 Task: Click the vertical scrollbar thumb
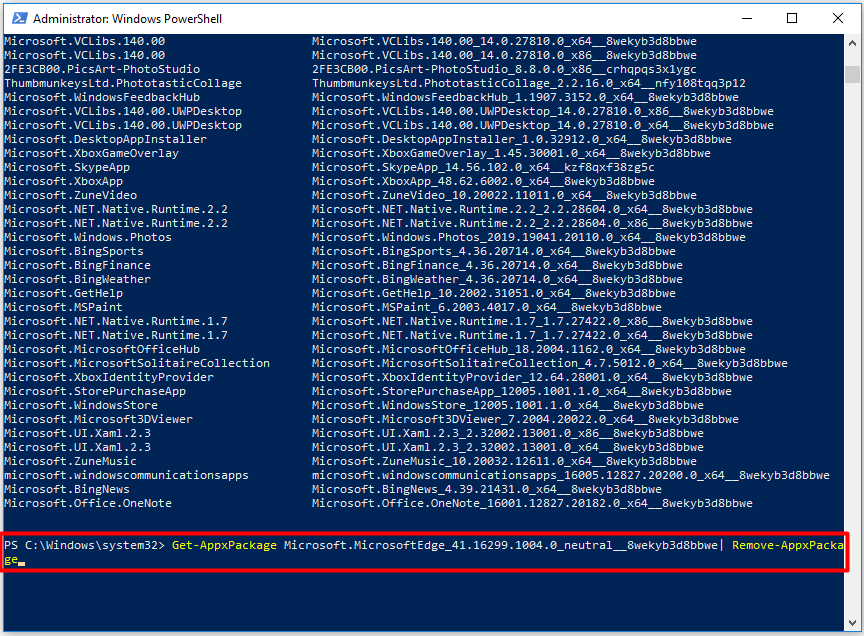click(x=852, y=74)
